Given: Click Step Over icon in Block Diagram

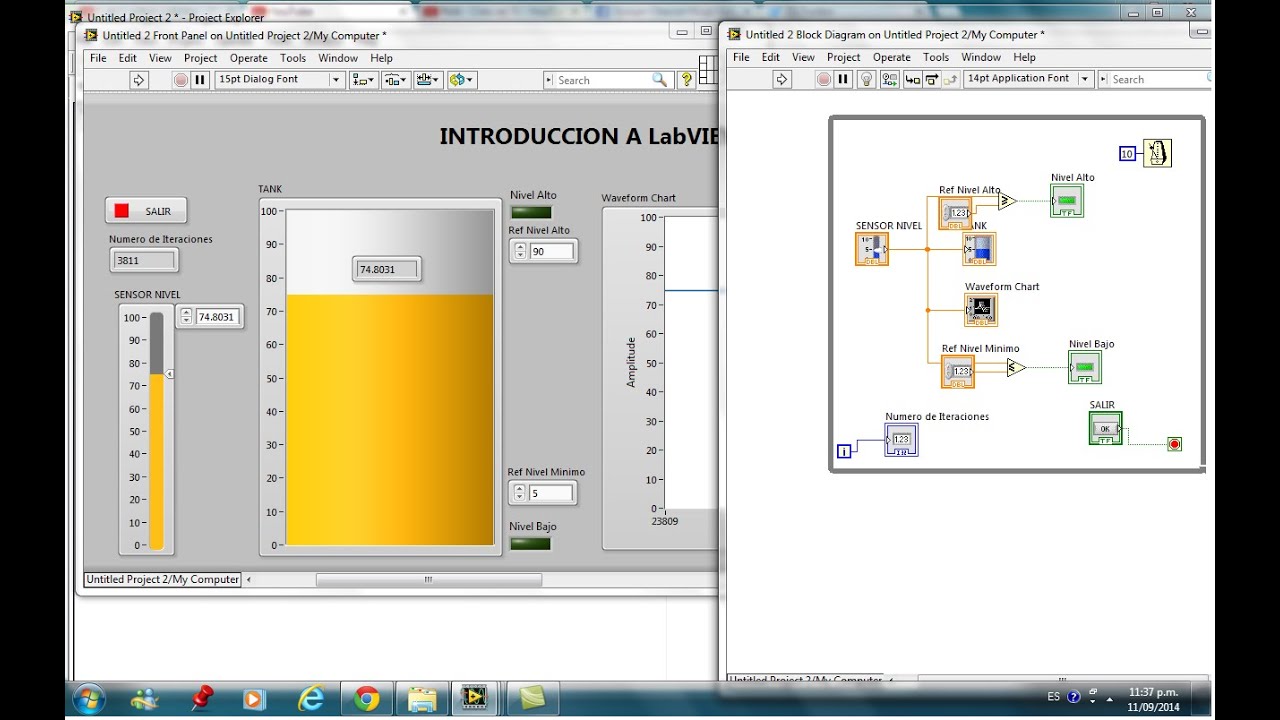Looking at the screenshot, I should point(931,79).
